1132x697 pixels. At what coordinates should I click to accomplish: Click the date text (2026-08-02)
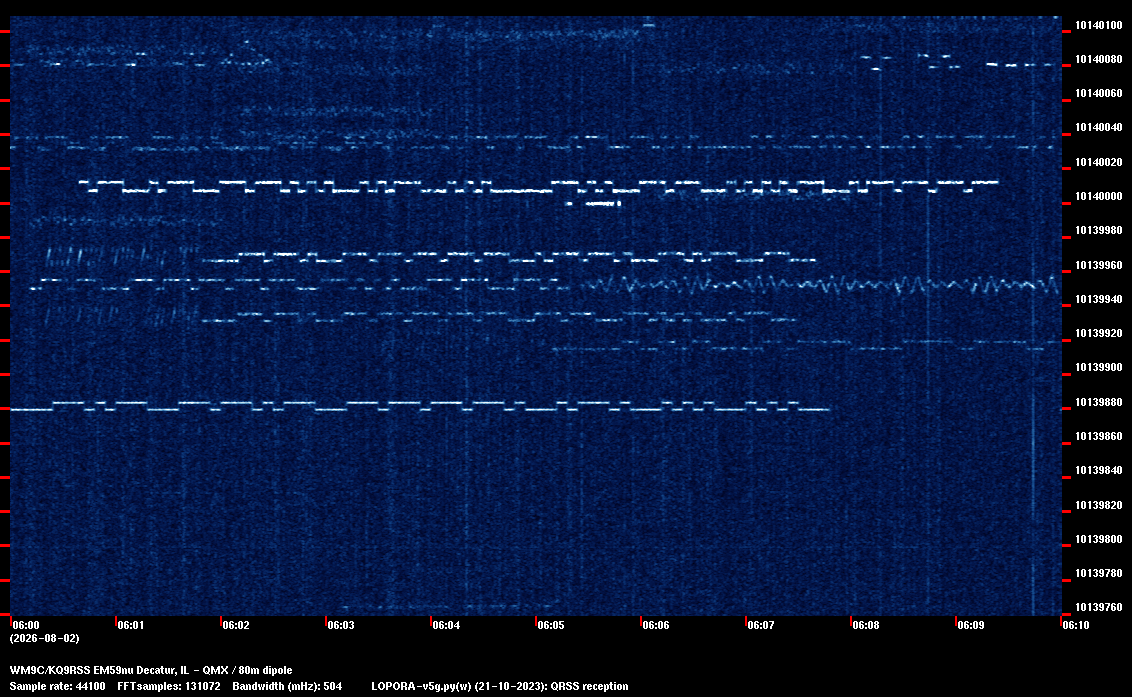(45, 638)
